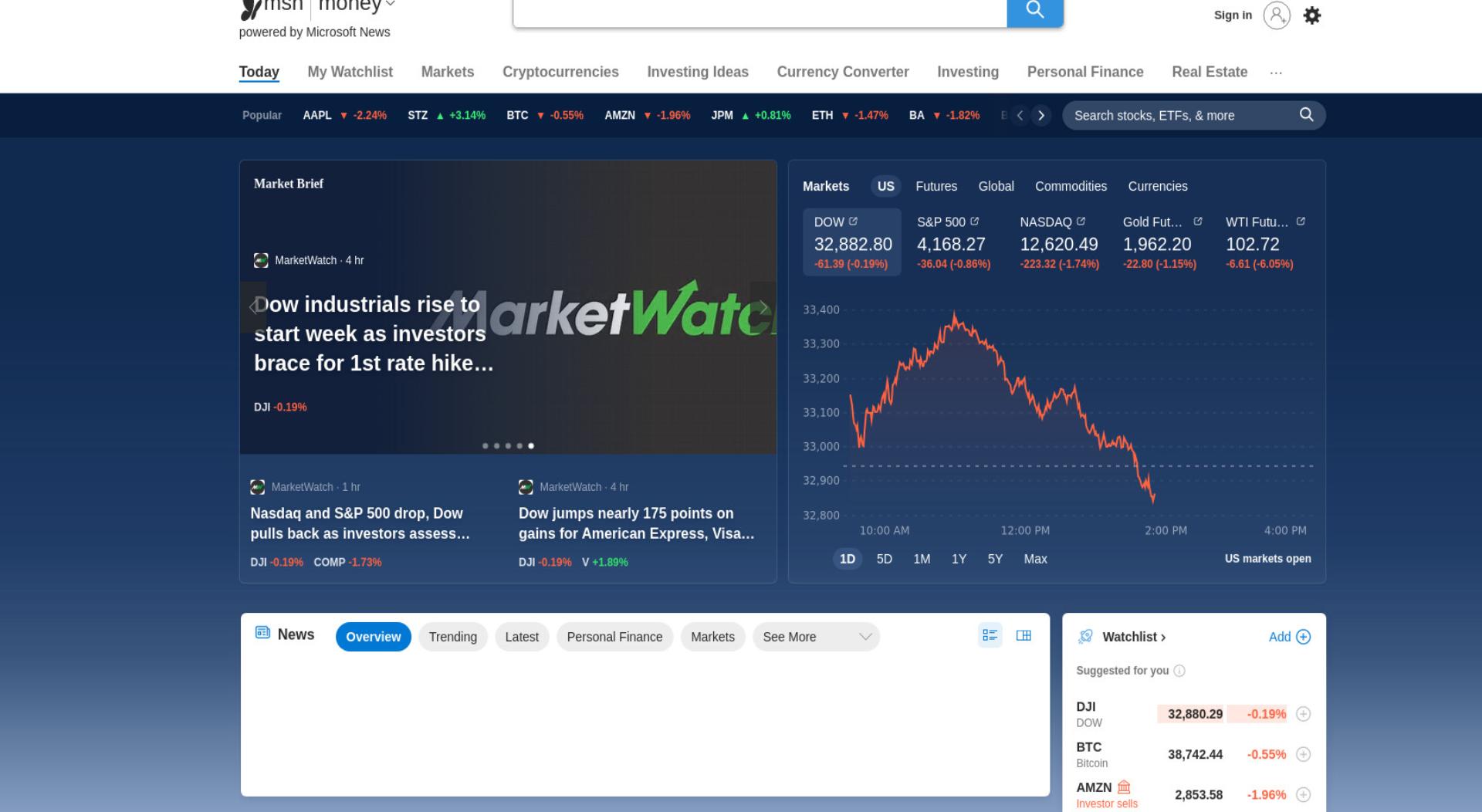Select the DOW index card
This screenshot has height=812, width=1482.
pos(852,242)
